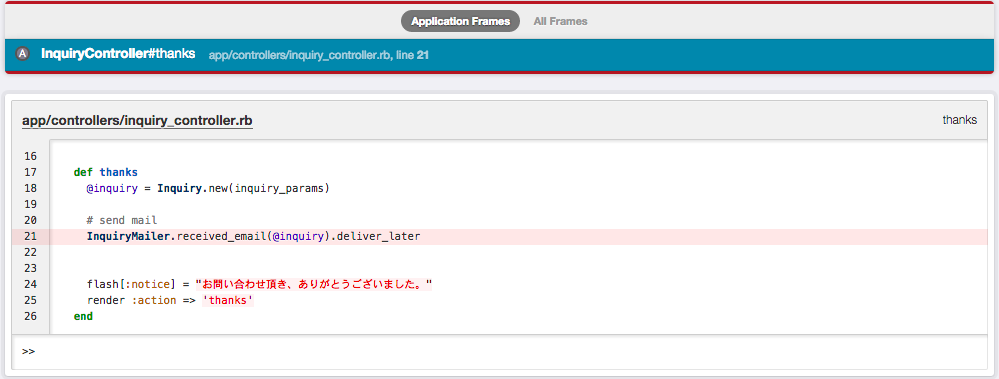Click line number 25 in the gutter
The image size is (999, 379).
pyautogui.click(x=30, y=300)
